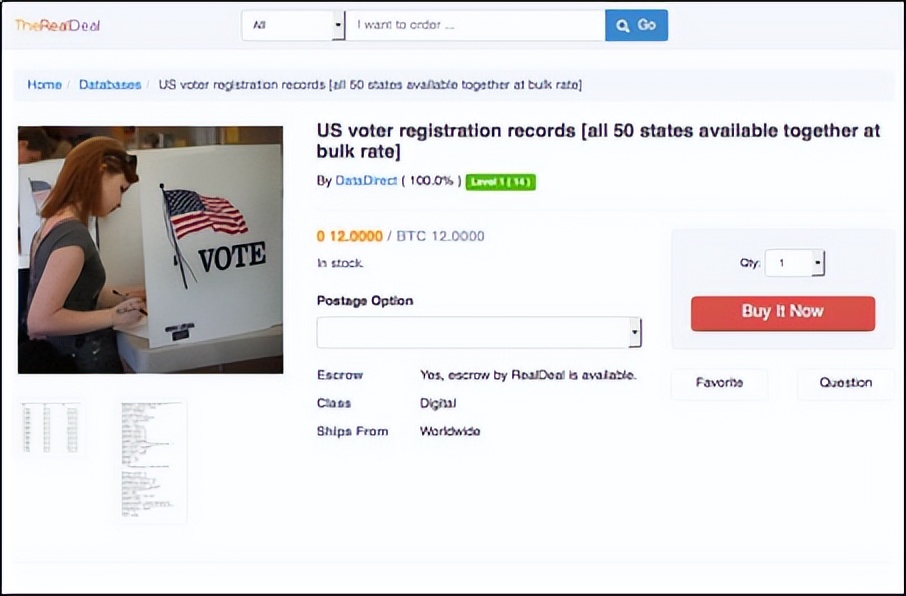The image size is (906, 596).
Task: Click the orange 12.0000 price
Action: 350,236
